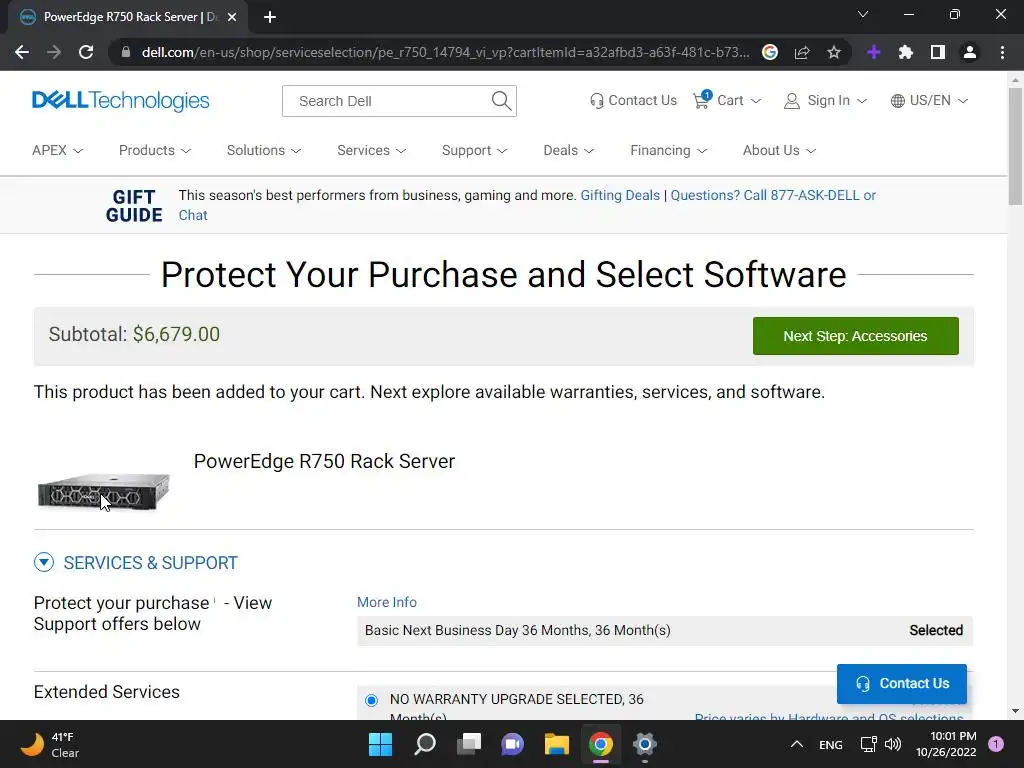This screenshot has width=1024, height=768.
Task: Click the ENG language indicator
Action: [831, 744]
